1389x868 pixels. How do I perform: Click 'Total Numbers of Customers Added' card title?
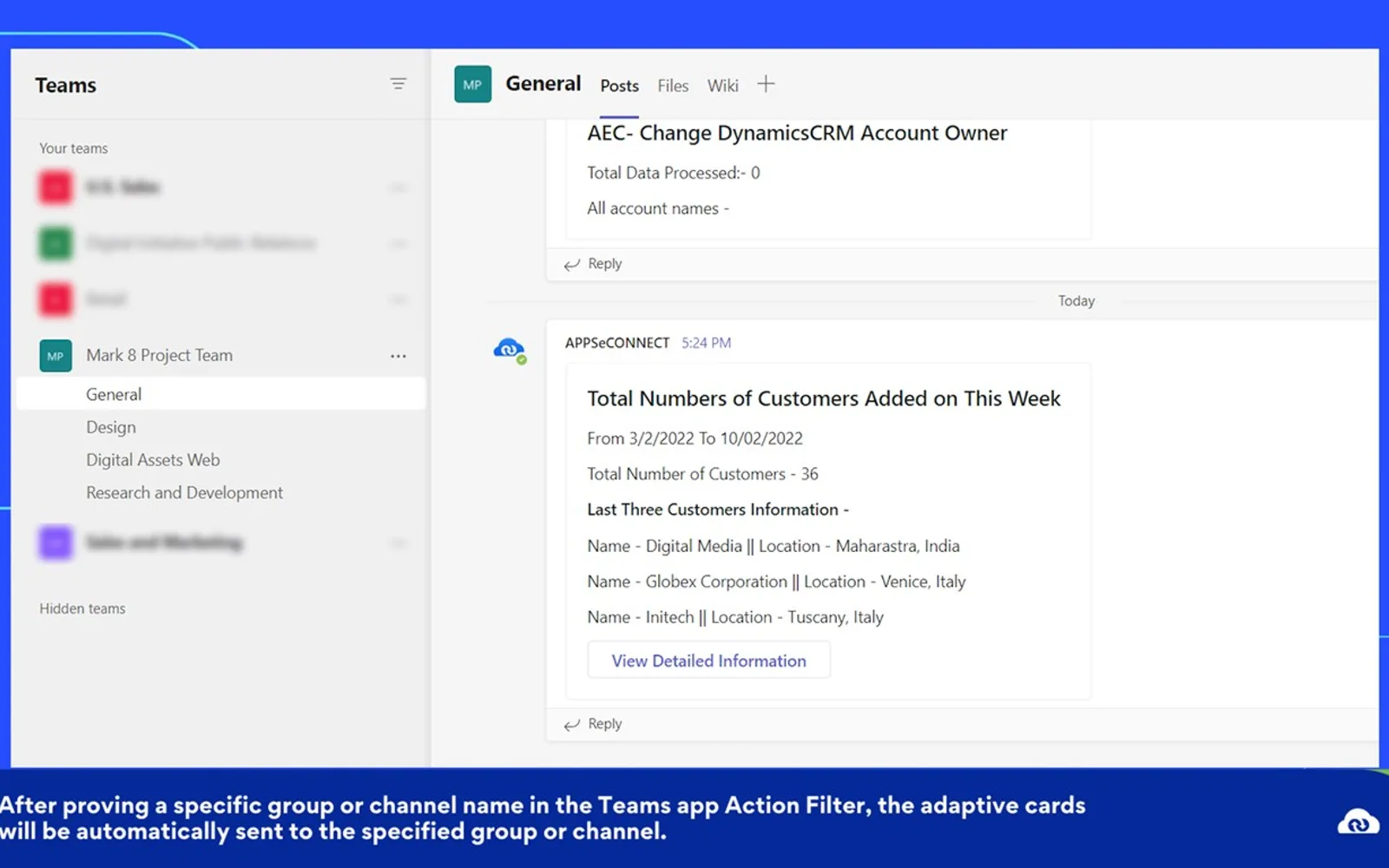pos(824,398)
